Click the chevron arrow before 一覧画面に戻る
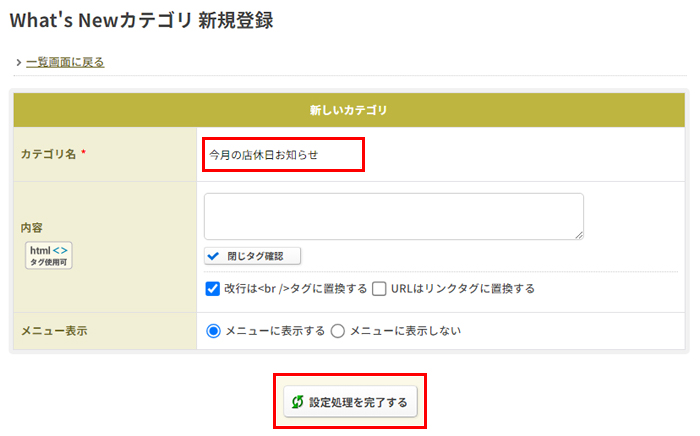 [x=19, y=62]
